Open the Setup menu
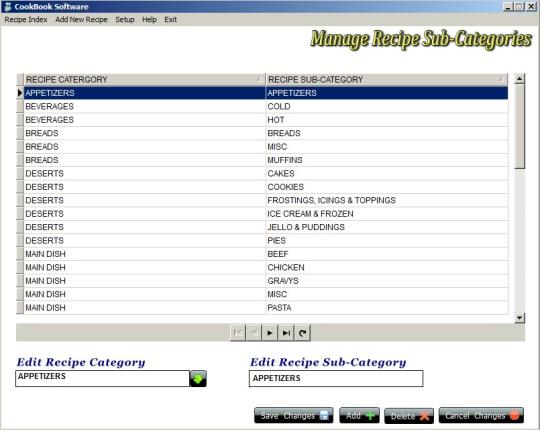540x430 pixels. (x=125, y=20)
